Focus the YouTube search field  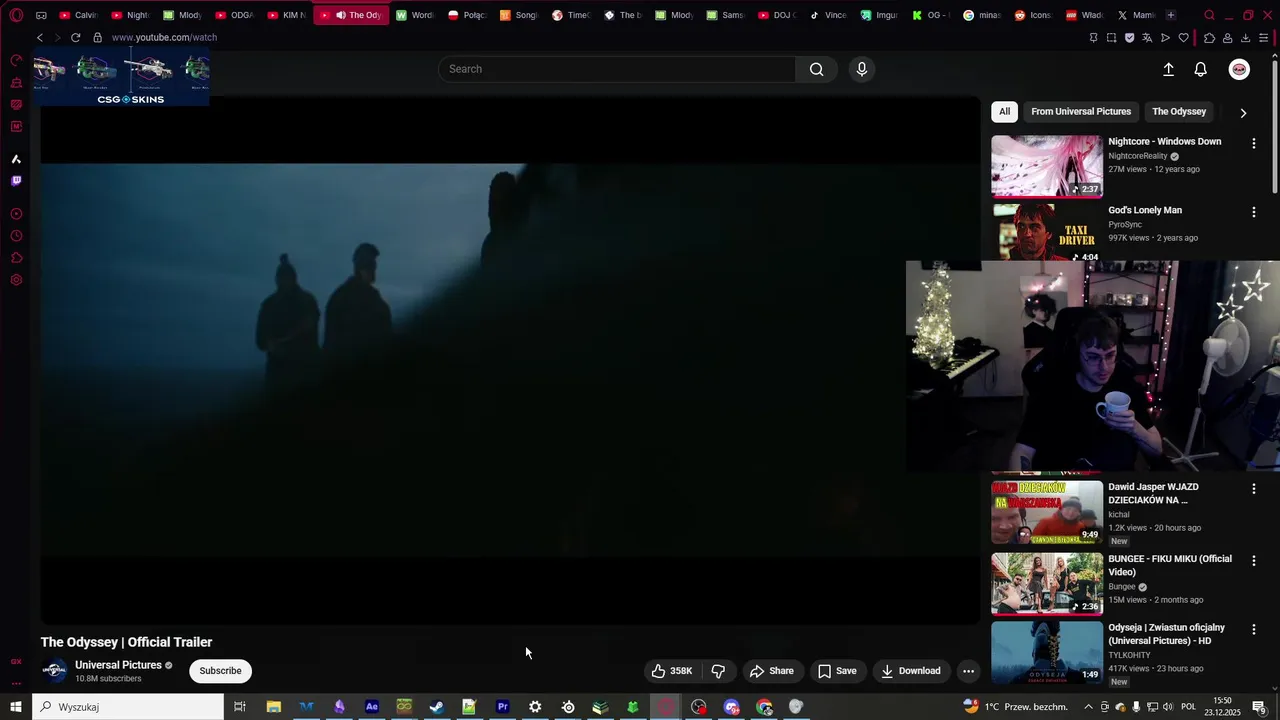tap(617, 69)
